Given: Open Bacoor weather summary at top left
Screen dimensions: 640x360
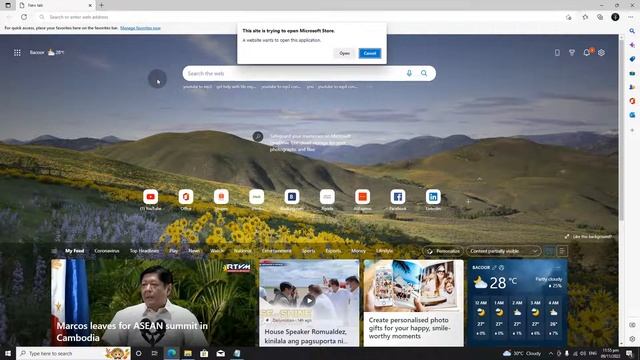Looking at the screenshot, I should pyautogui.click(x=47, y=53).
